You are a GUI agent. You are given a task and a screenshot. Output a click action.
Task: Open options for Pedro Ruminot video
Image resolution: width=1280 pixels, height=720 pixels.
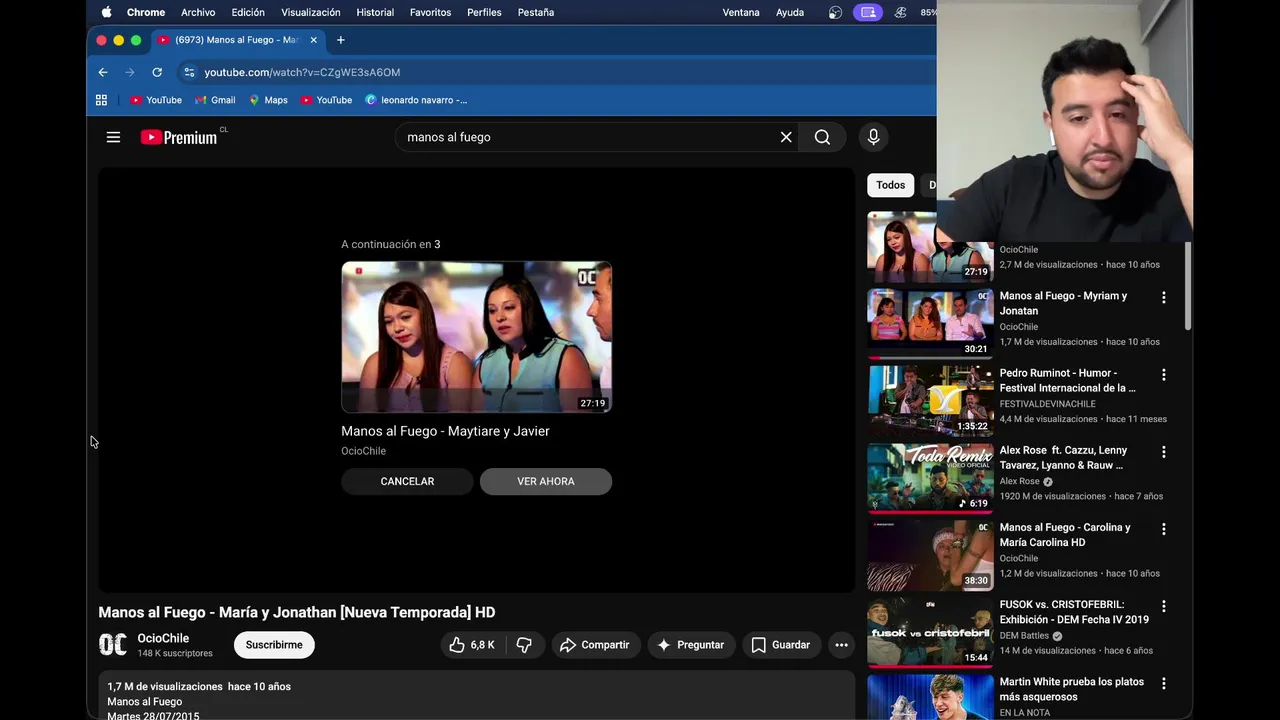[x=1163, y=375]
